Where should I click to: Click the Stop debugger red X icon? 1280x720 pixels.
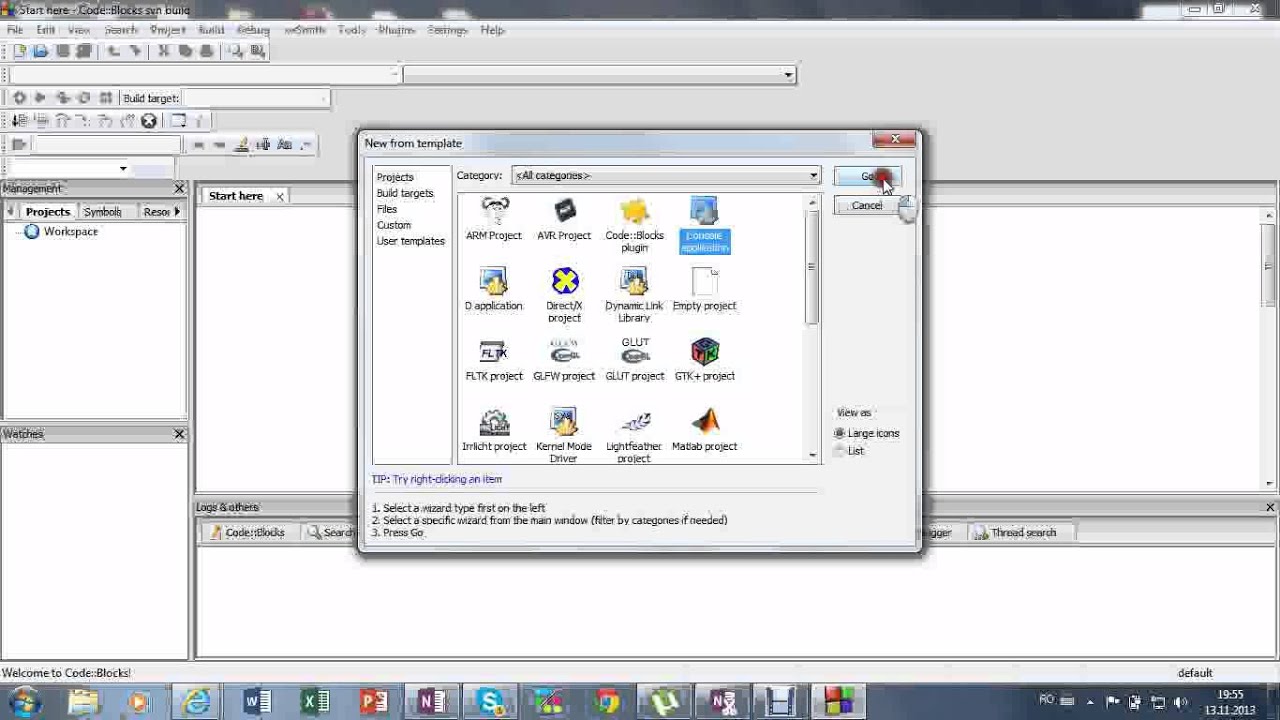point(149,121)
